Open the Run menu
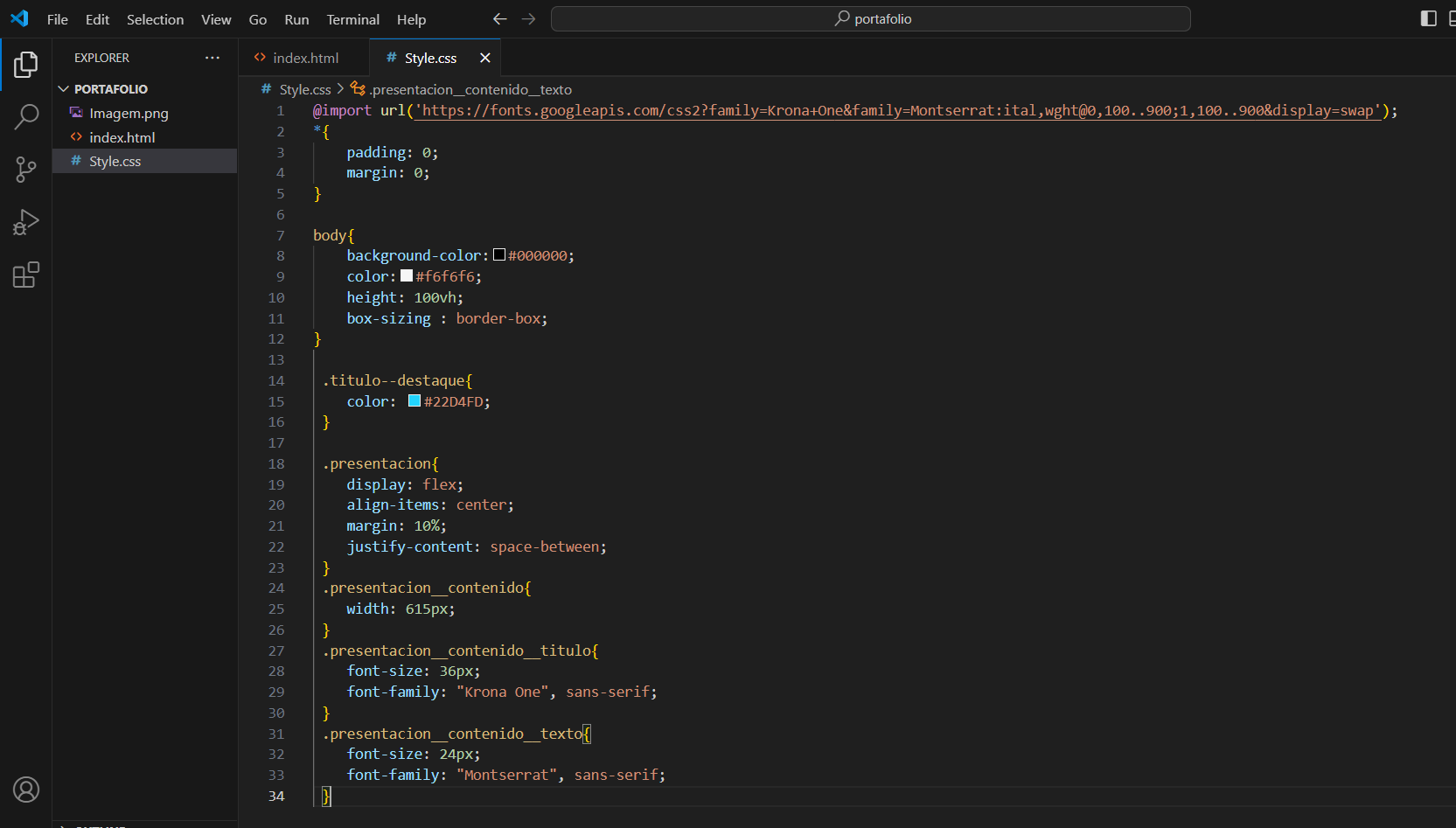1456x828 pixels. tap(296, 19)
